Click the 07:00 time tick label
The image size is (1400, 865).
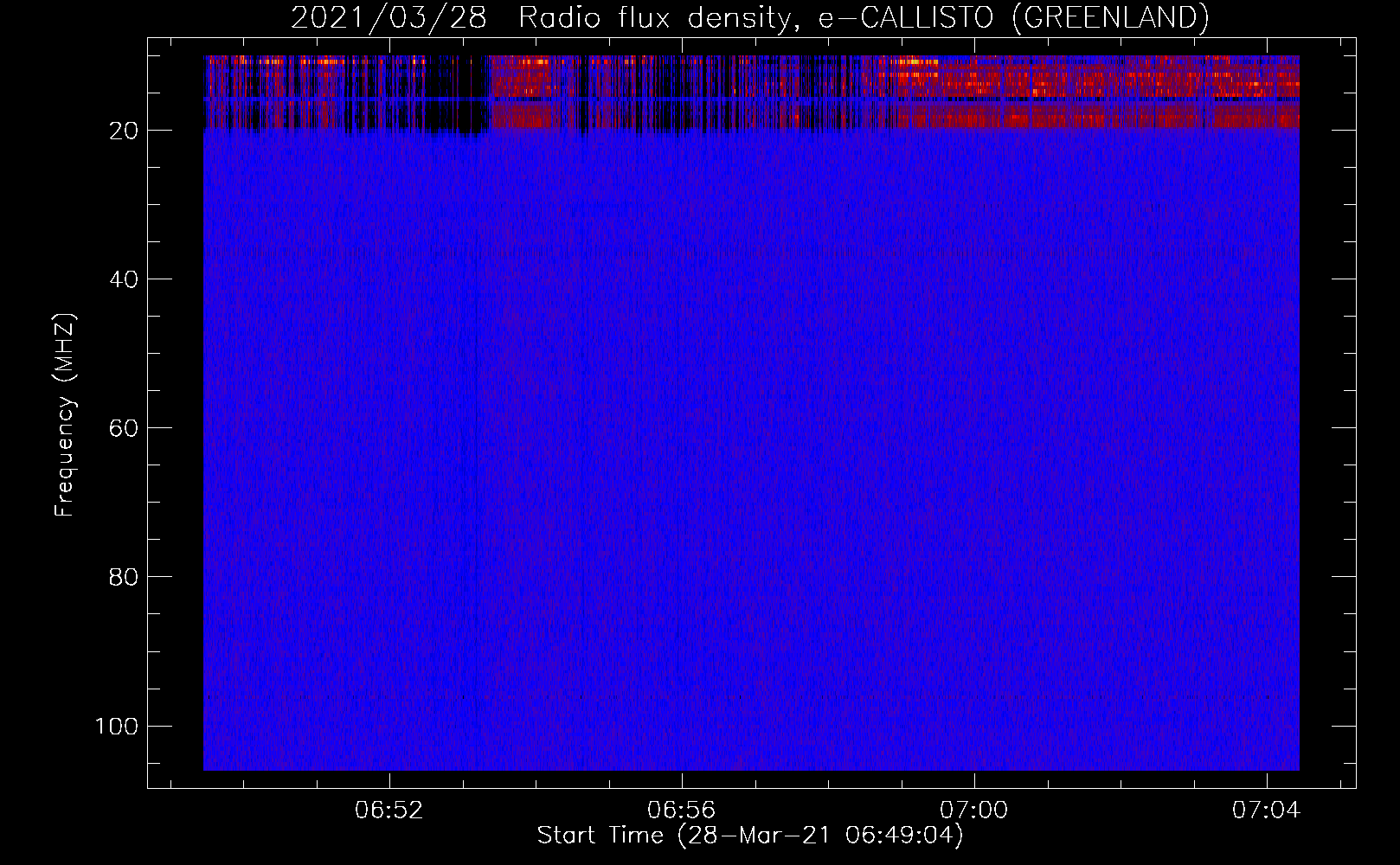coord(974,811)
